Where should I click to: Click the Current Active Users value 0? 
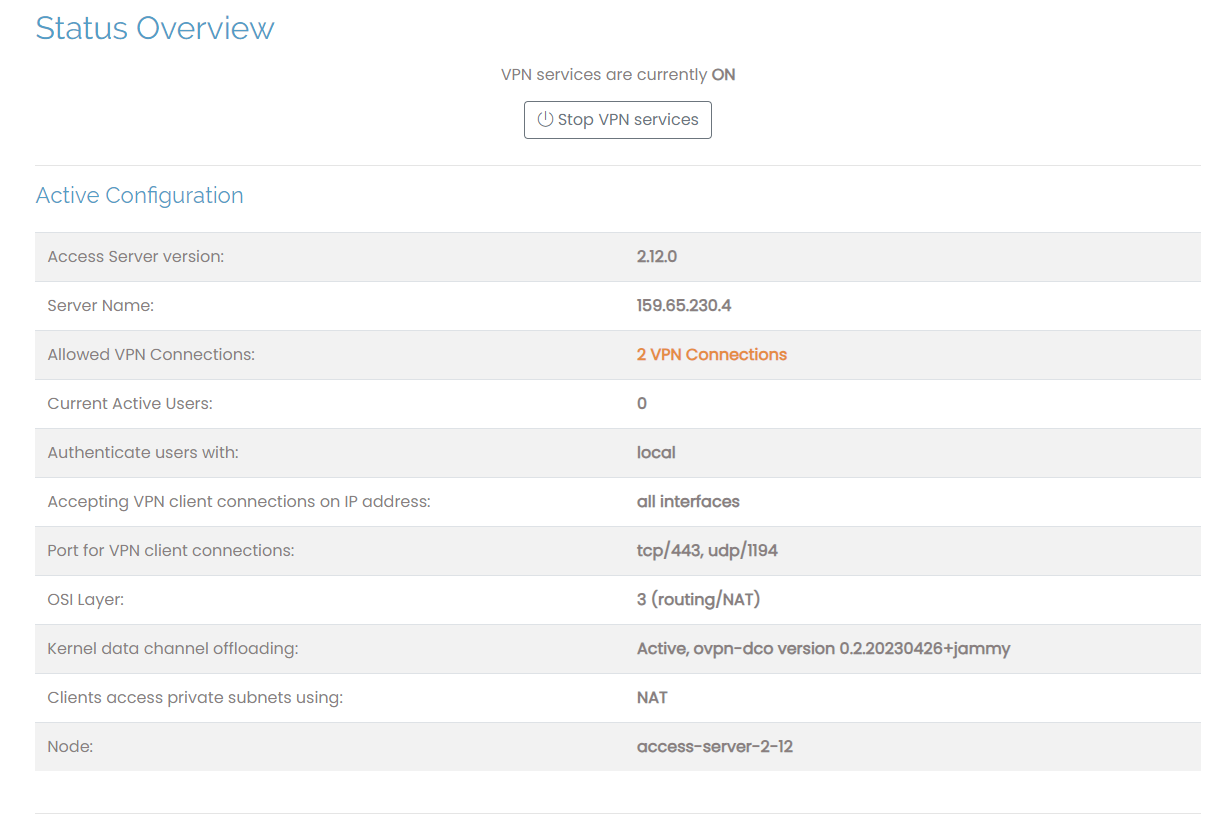(641, 403)
